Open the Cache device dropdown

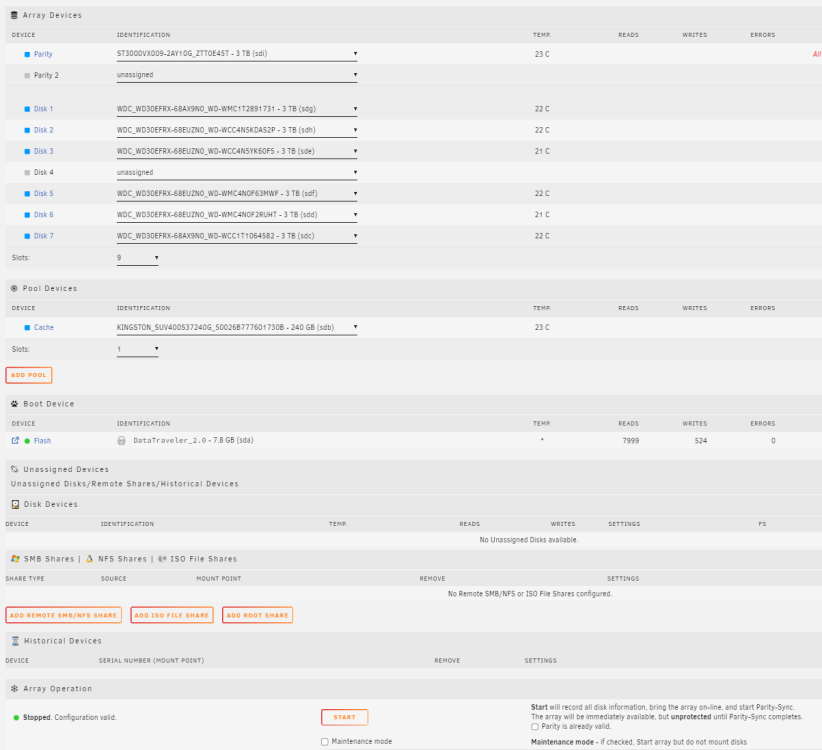pos(237,328)
